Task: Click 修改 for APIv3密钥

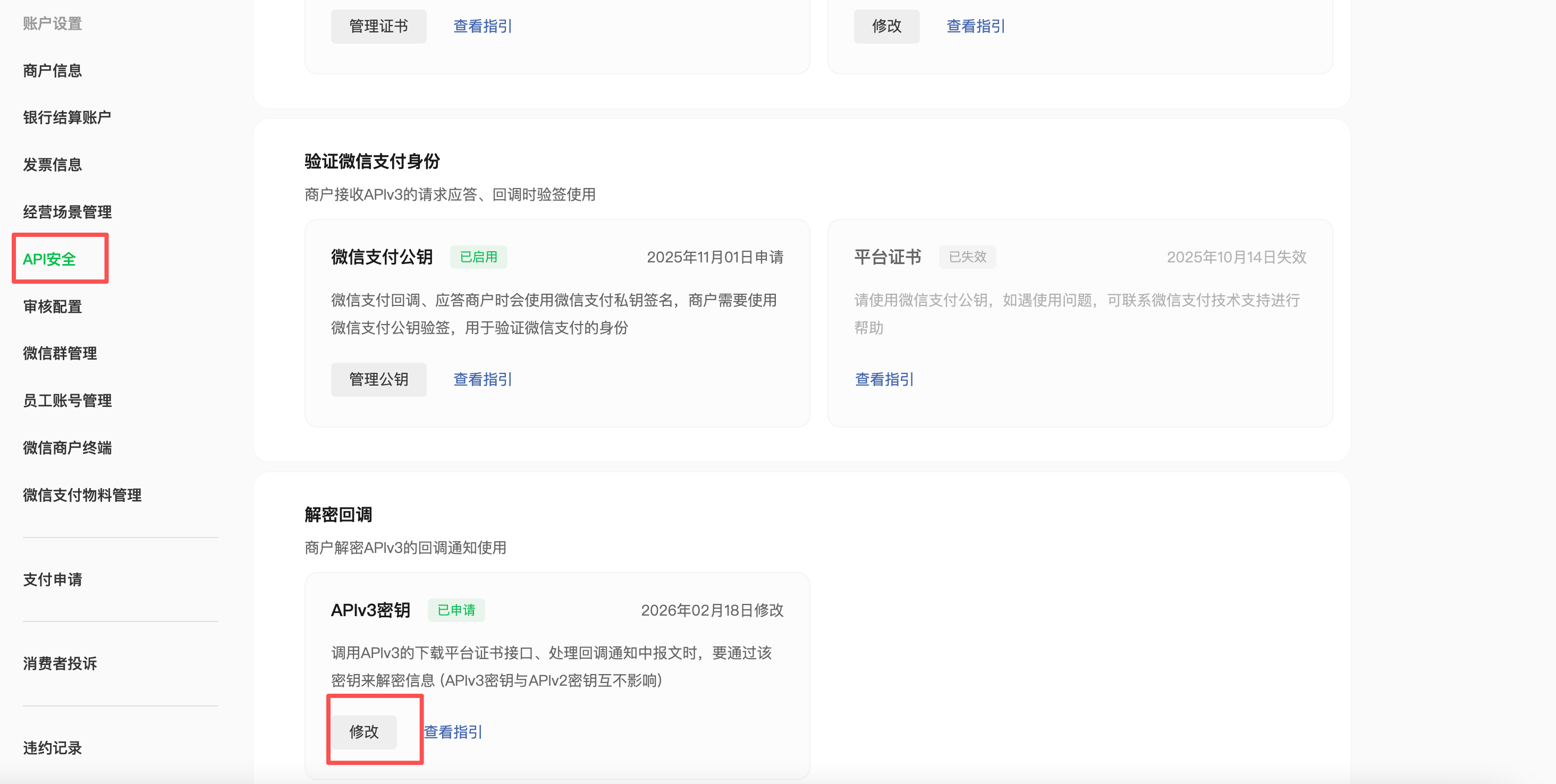Action: tap(363, 731)
